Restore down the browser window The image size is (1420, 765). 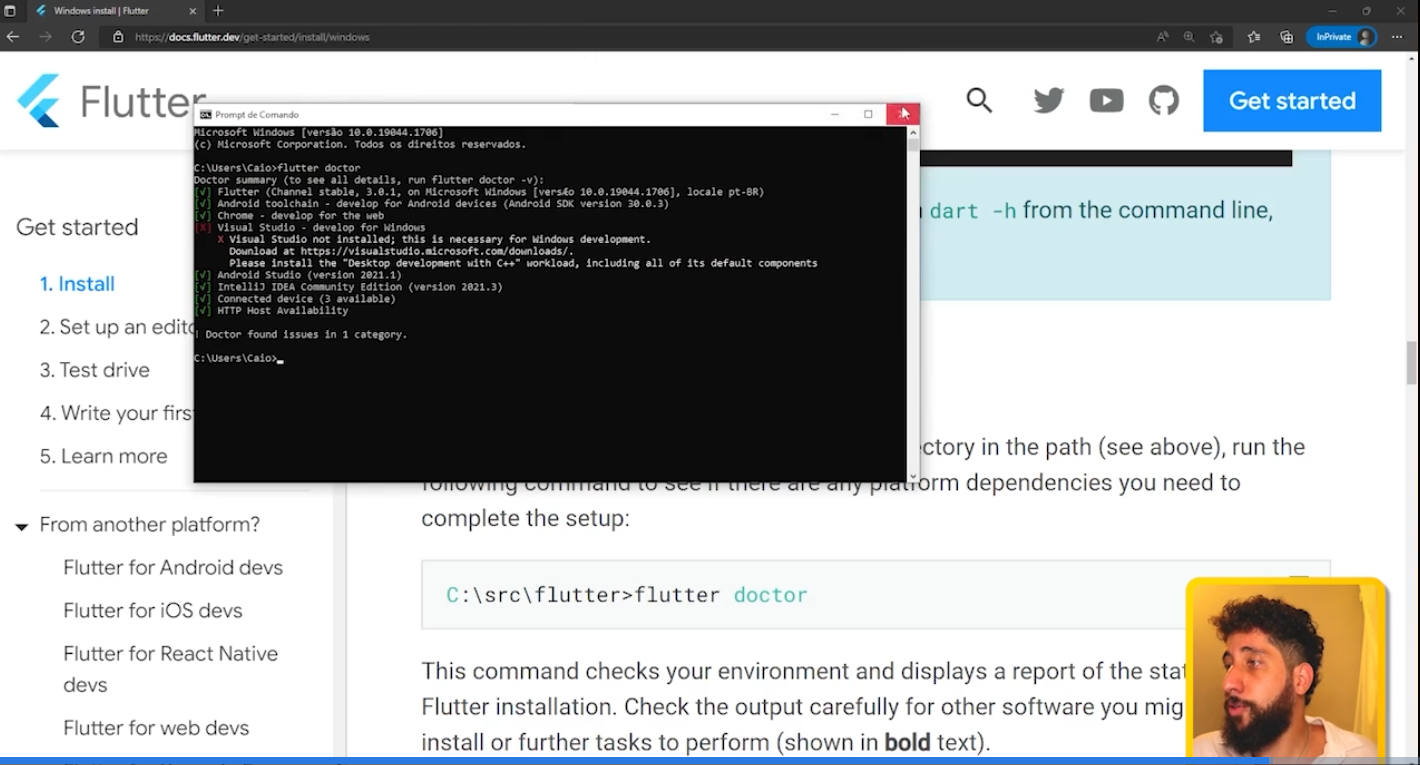point(1366,11)
